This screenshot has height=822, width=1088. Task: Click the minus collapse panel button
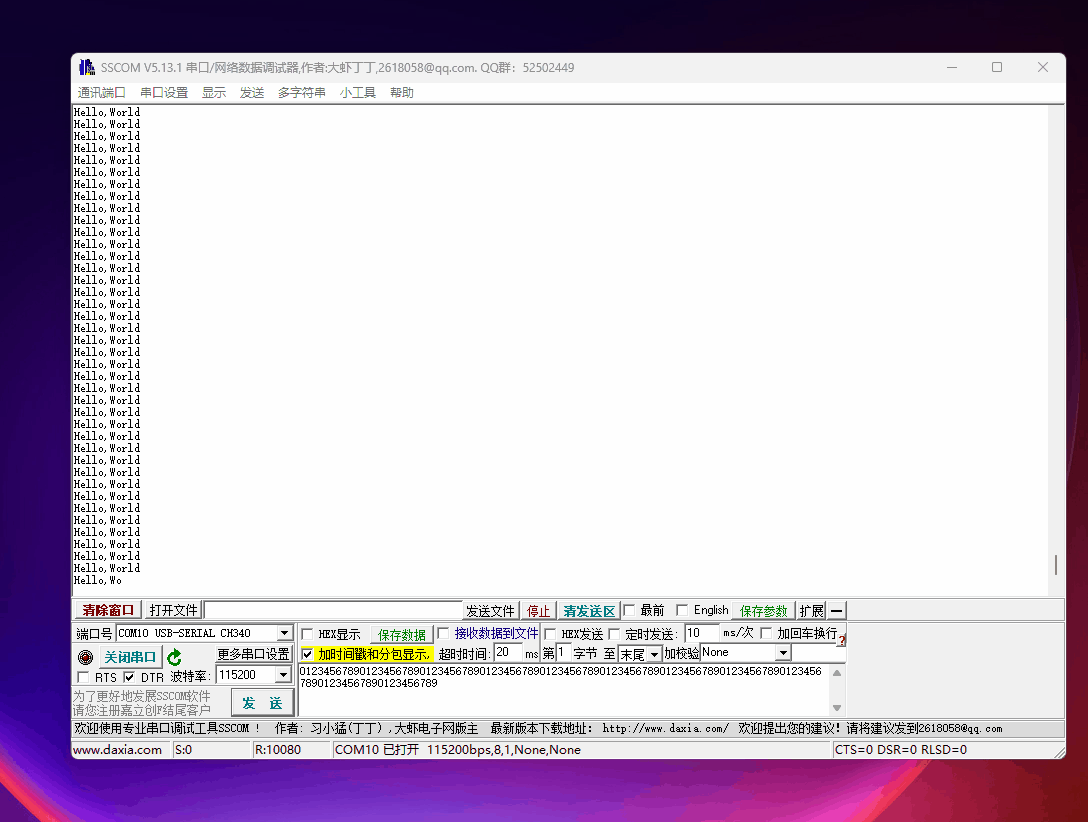click(837, 611)
